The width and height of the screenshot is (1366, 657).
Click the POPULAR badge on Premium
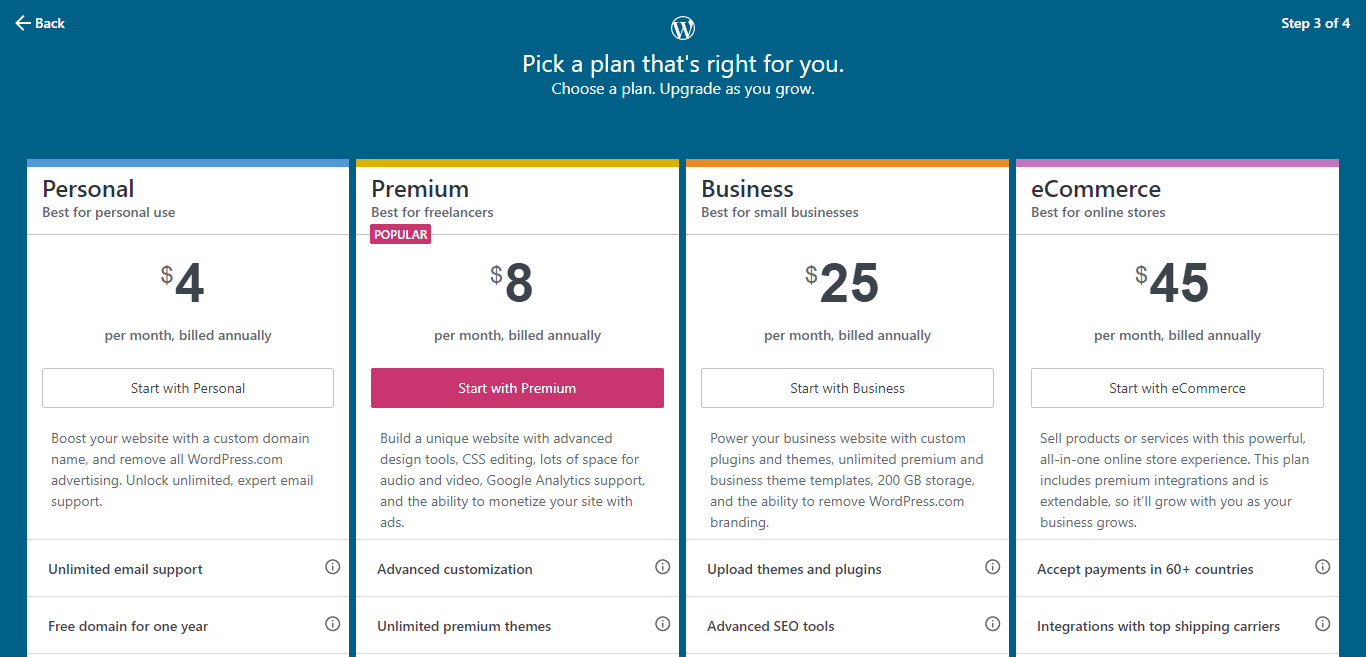click(400, 234)
